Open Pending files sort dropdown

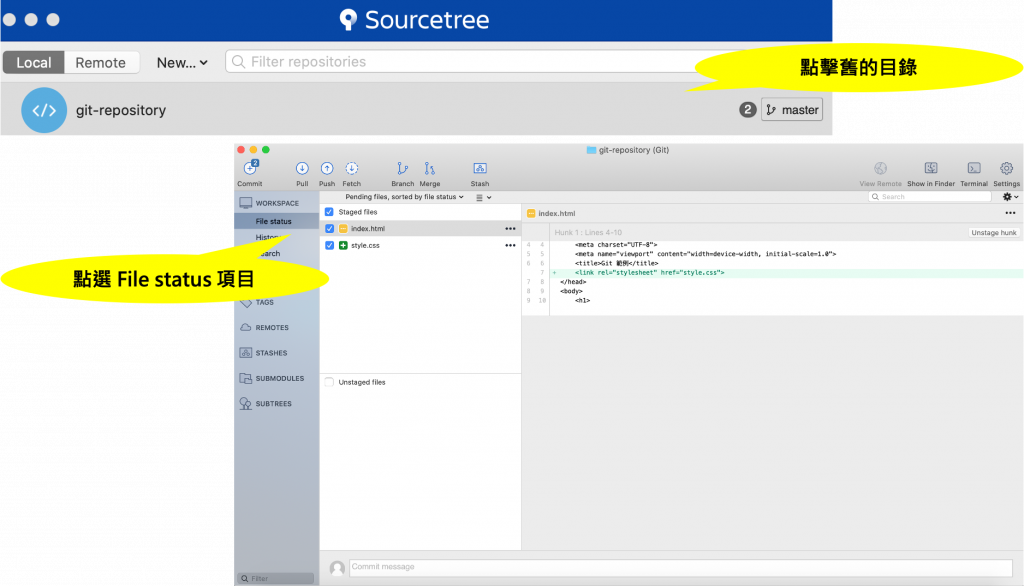pyautogui.click(x=404, y=197)
